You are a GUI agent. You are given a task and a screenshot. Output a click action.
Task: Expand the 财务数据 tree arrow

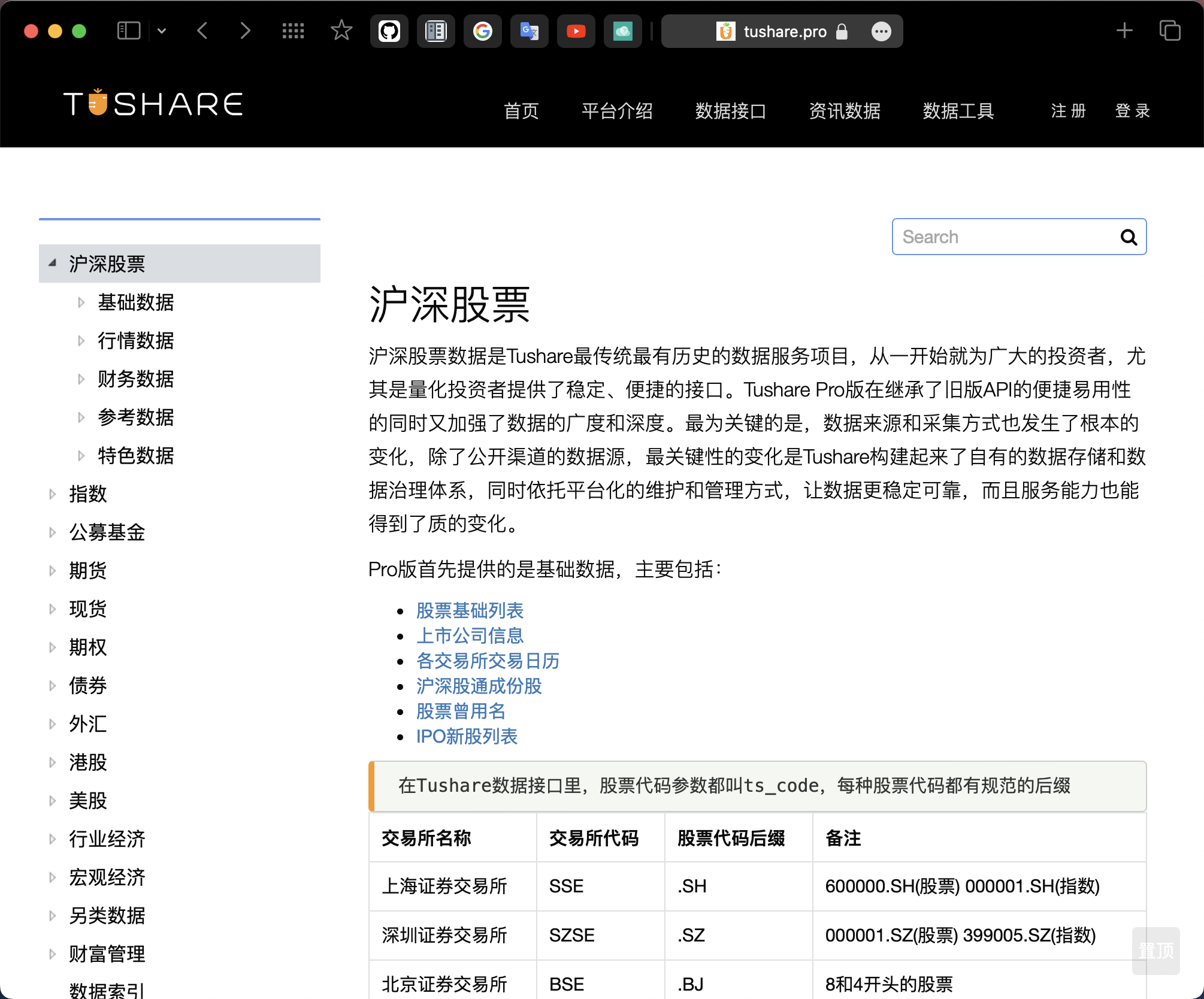coord(81,379)
